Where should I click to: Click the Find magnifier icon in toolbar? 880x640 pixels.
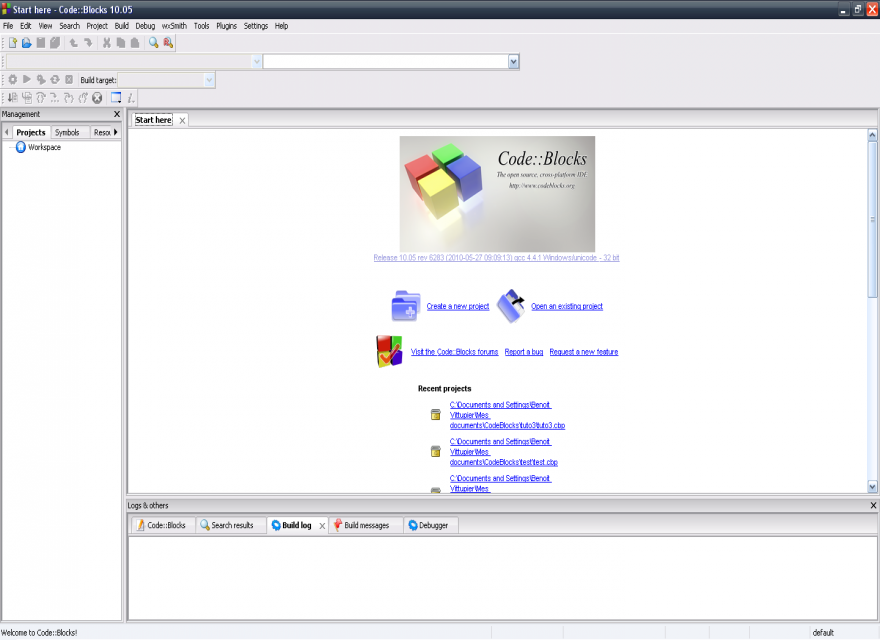[153, 43]
